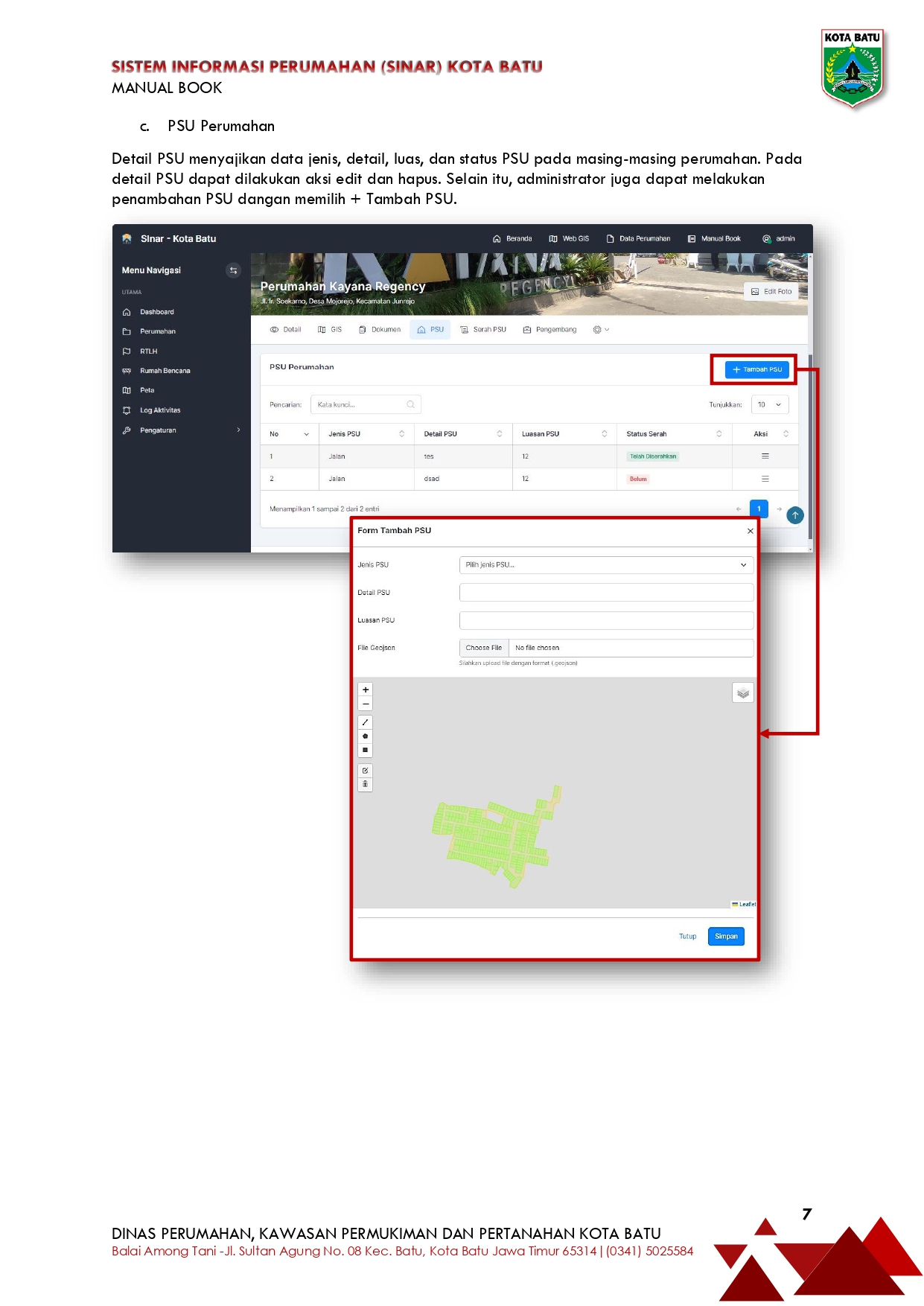Screen dimensions: 924x1306
Task: Open the map layers control
Action: (x=743, y=692)
